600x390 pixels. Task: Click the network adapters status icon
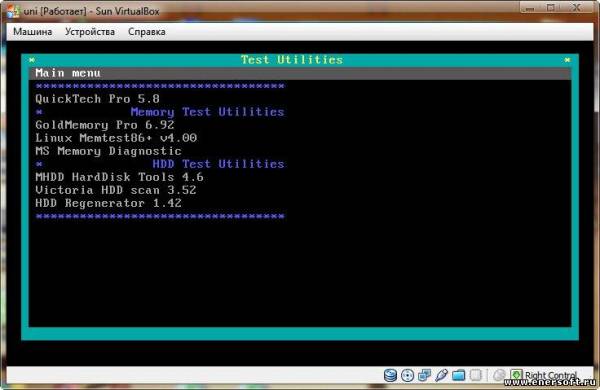click(x=424, y=375)
